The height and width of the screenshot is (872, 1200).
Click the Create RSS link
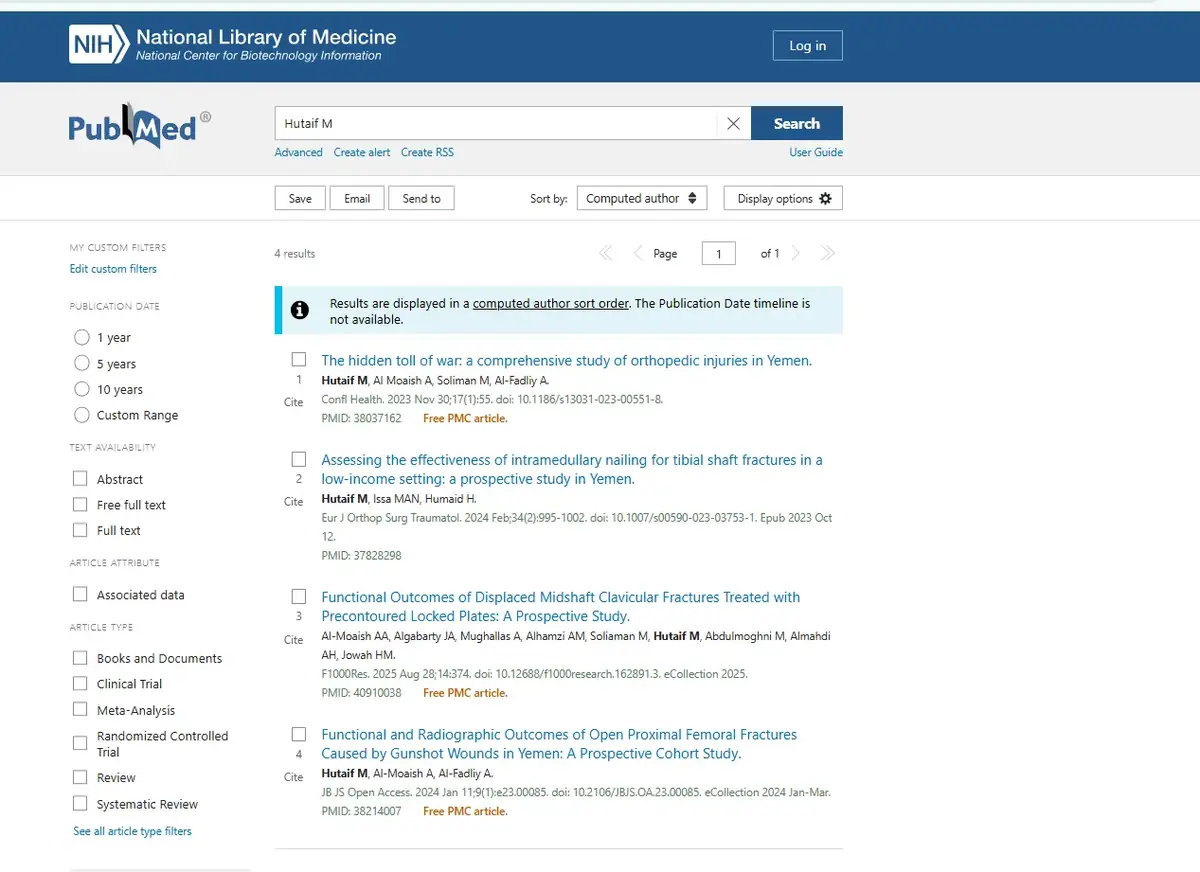pos(427,152)
